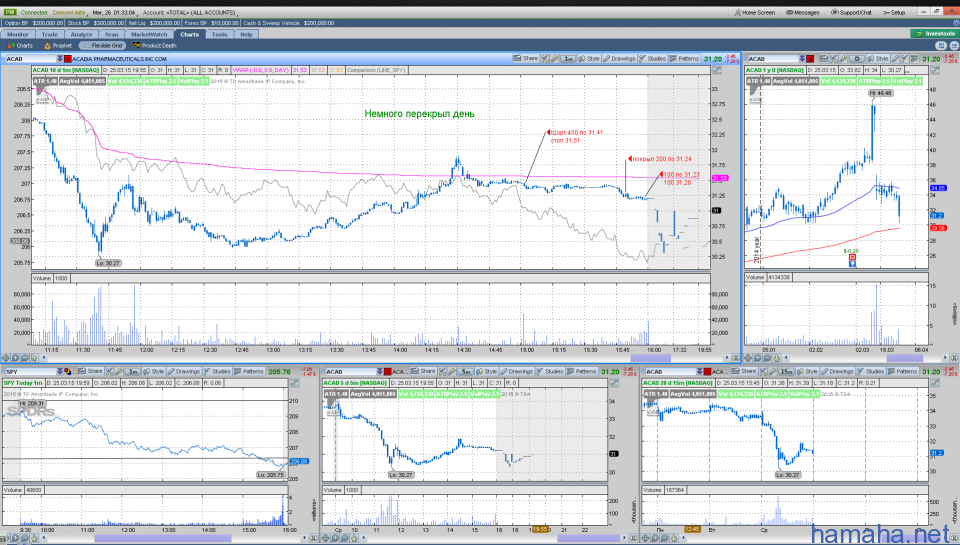Open Style on the ACAD 5m chart
The height and width of the screenshot is (545, 960).
pyautogui.click(x=487, y=371)
